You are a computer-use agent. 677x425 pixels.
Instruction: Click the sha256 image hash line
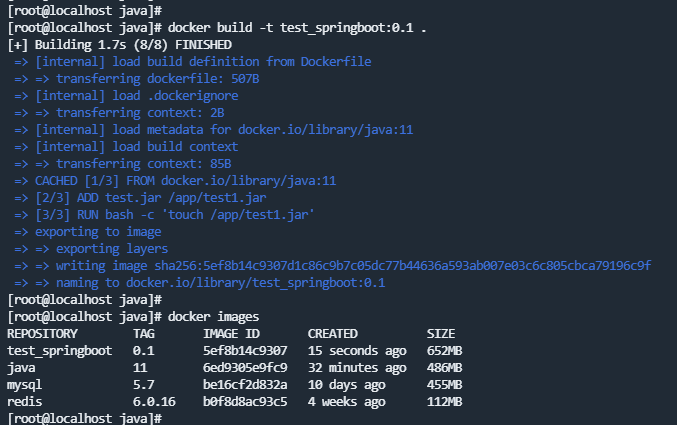(x=332, y=266)
